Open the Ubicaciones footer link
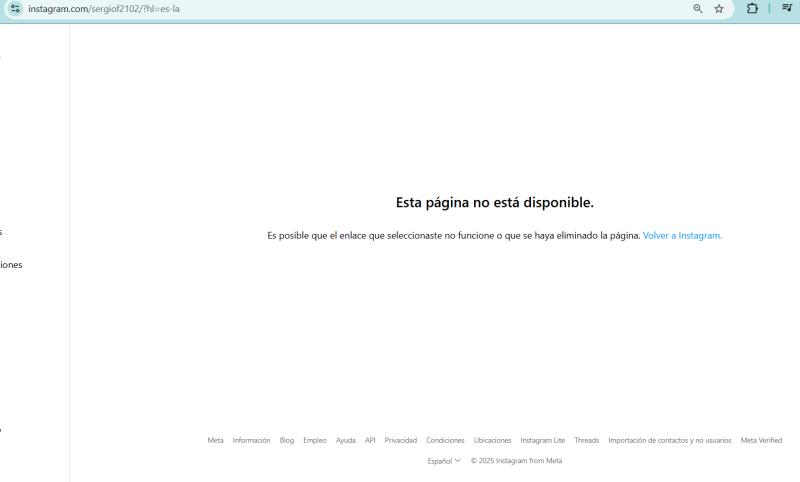The image size is (800, 482). pos(492,440)
